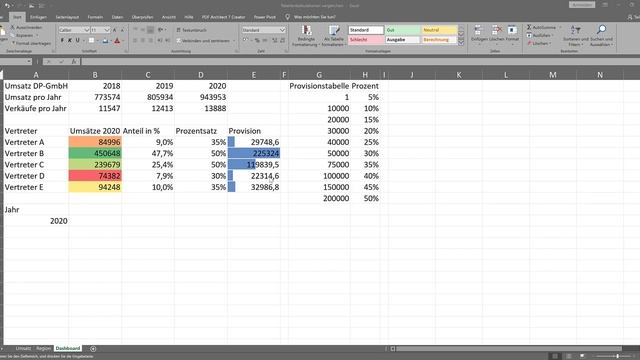Viewport: 640px width, 360px height.
Task: Click the insert function fx icon
Action: click(74, 62)
